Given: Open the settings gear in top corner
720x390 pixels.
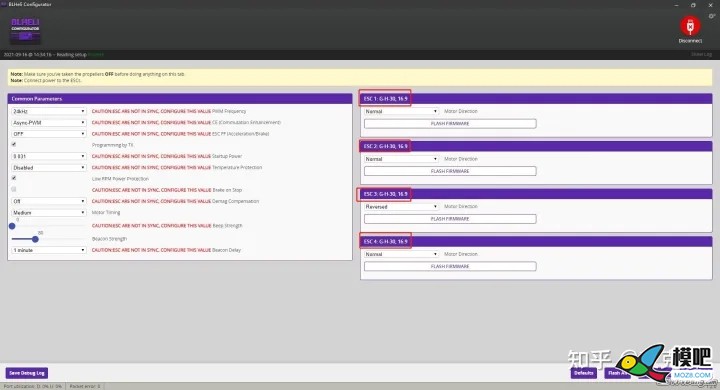Looking at the screenshot, I should tap(711, 16).
